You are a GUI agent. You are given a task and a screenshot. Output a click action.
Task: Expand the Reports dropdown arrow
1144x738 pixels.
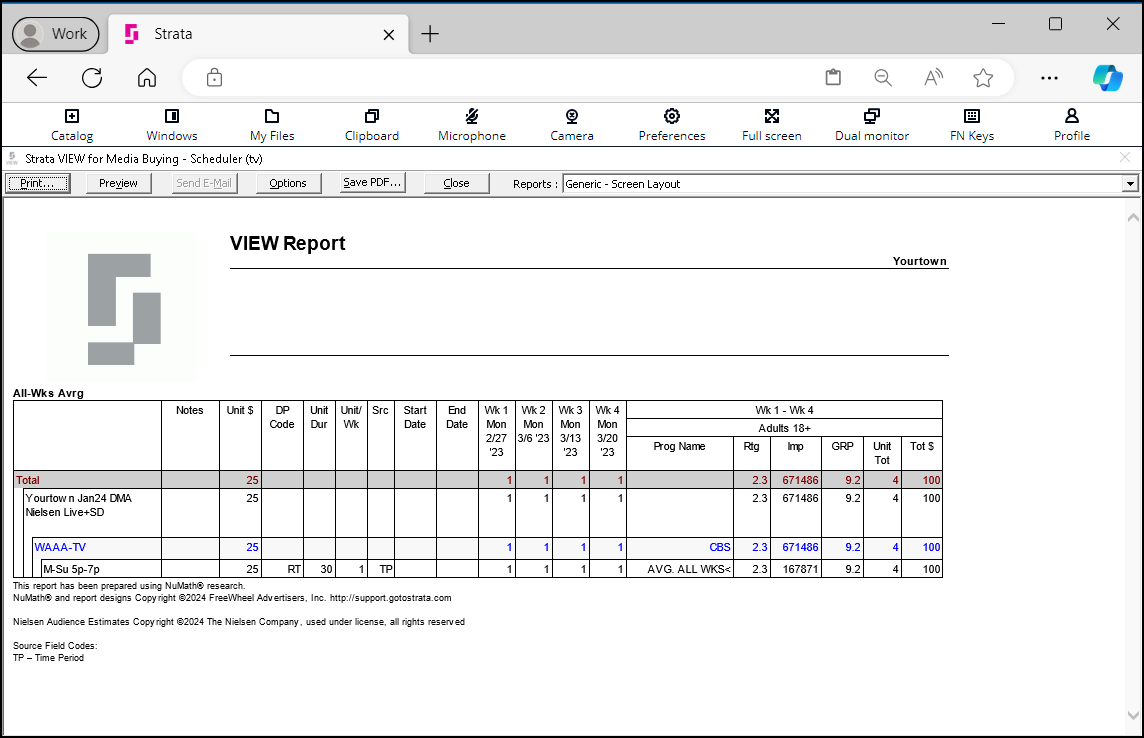point(1130,184)
